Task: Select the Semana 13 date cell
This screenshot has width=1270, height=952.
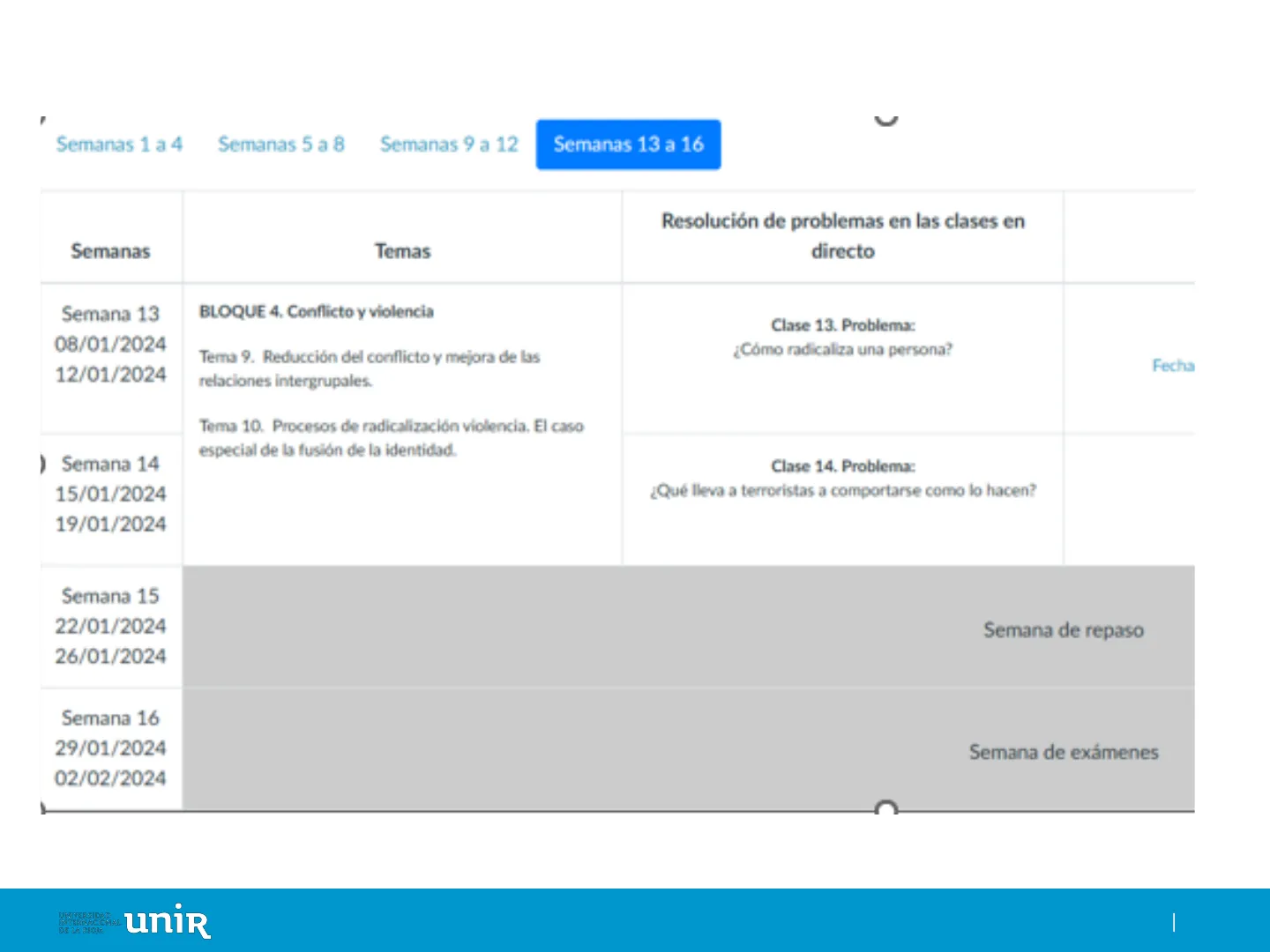Action: coord(110,345)
